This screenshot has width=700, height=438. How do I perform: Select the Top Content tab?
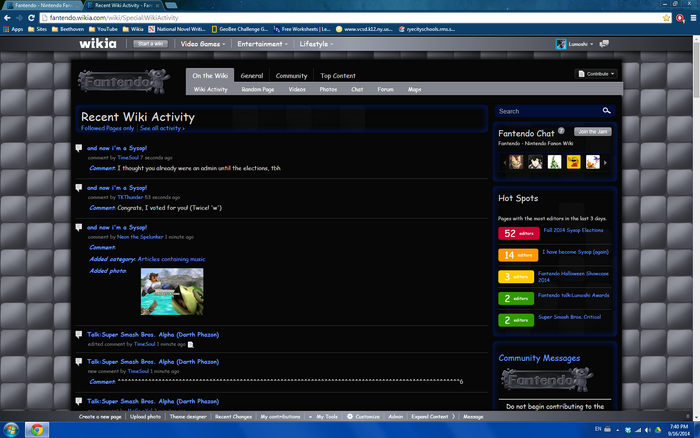pos(338,75)
